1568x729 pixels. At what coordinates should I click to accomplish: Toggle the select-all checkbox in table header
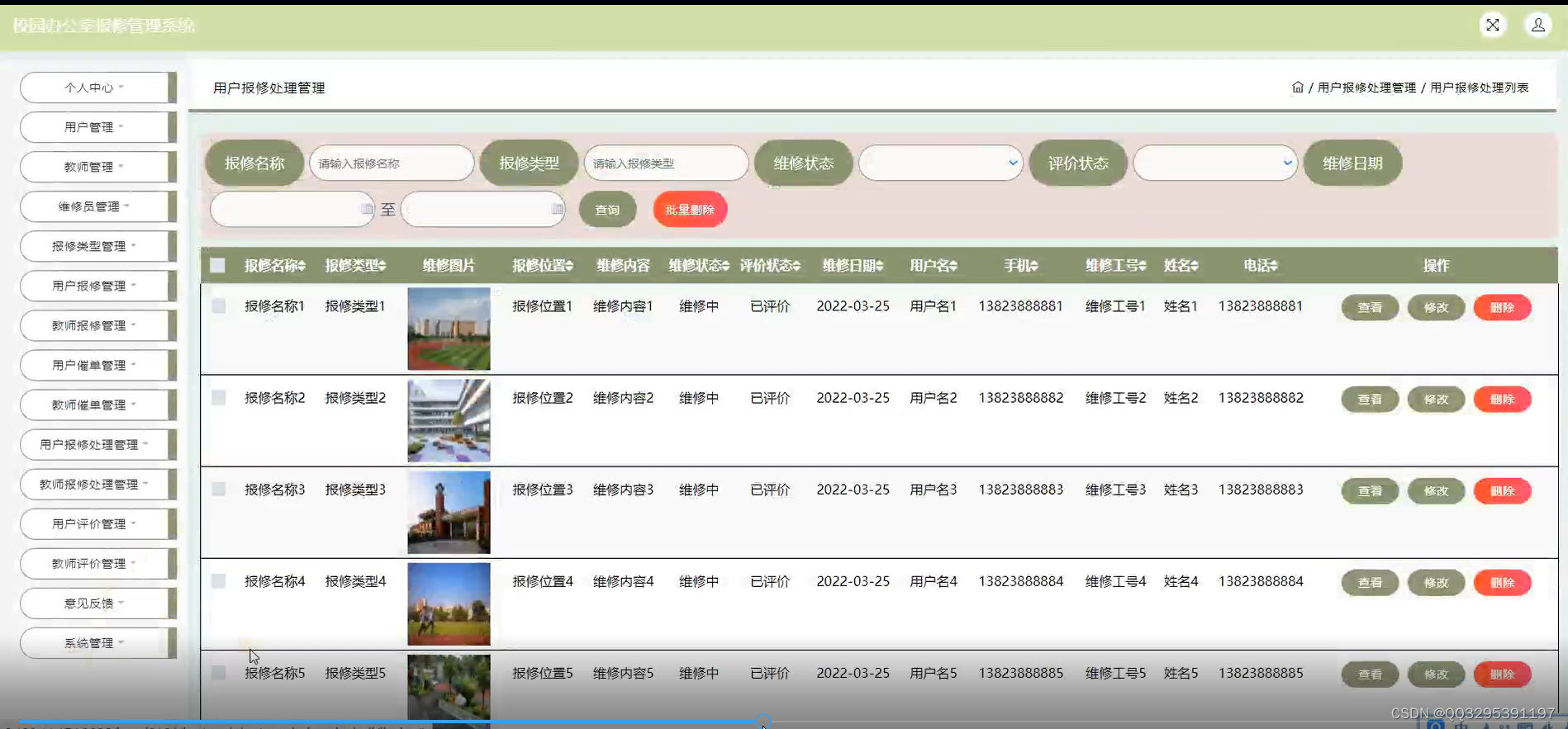click(217, 265)
